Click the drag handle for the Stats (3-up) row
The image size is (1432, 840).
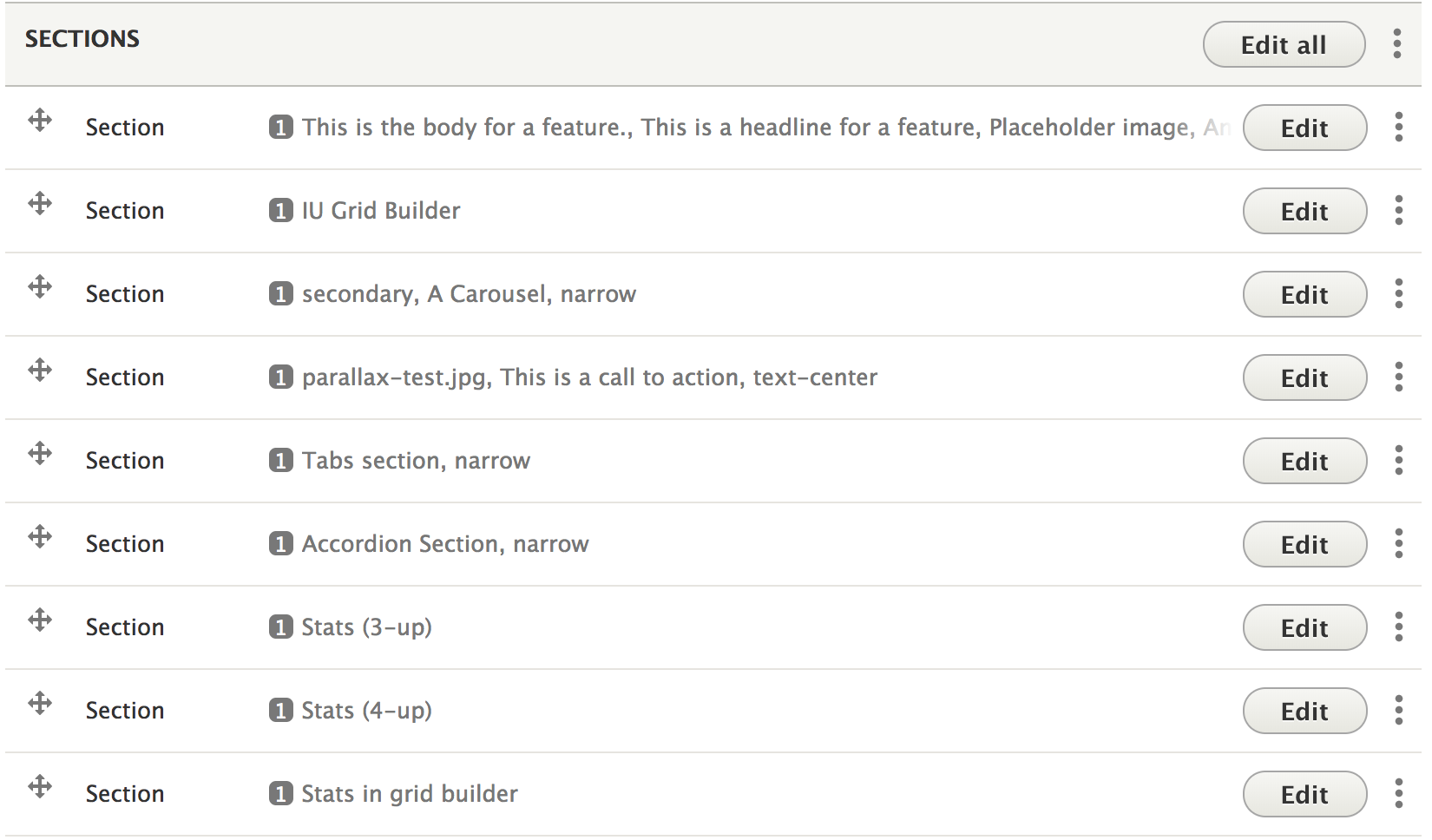pos(40,620)
